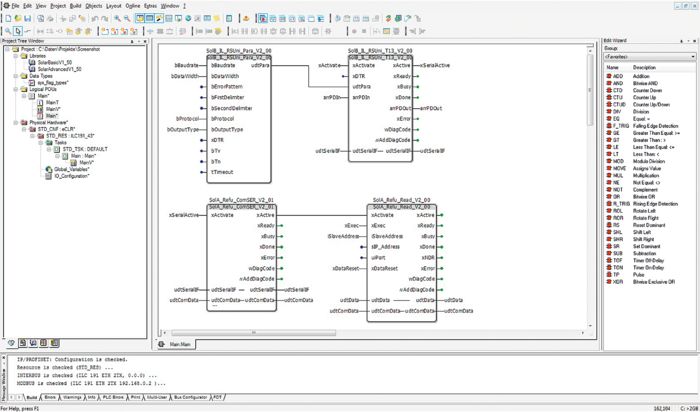Select the xSerialActive variable on SolA_Refu_ComSER input

pyautogui.click(x=183, y=215)
